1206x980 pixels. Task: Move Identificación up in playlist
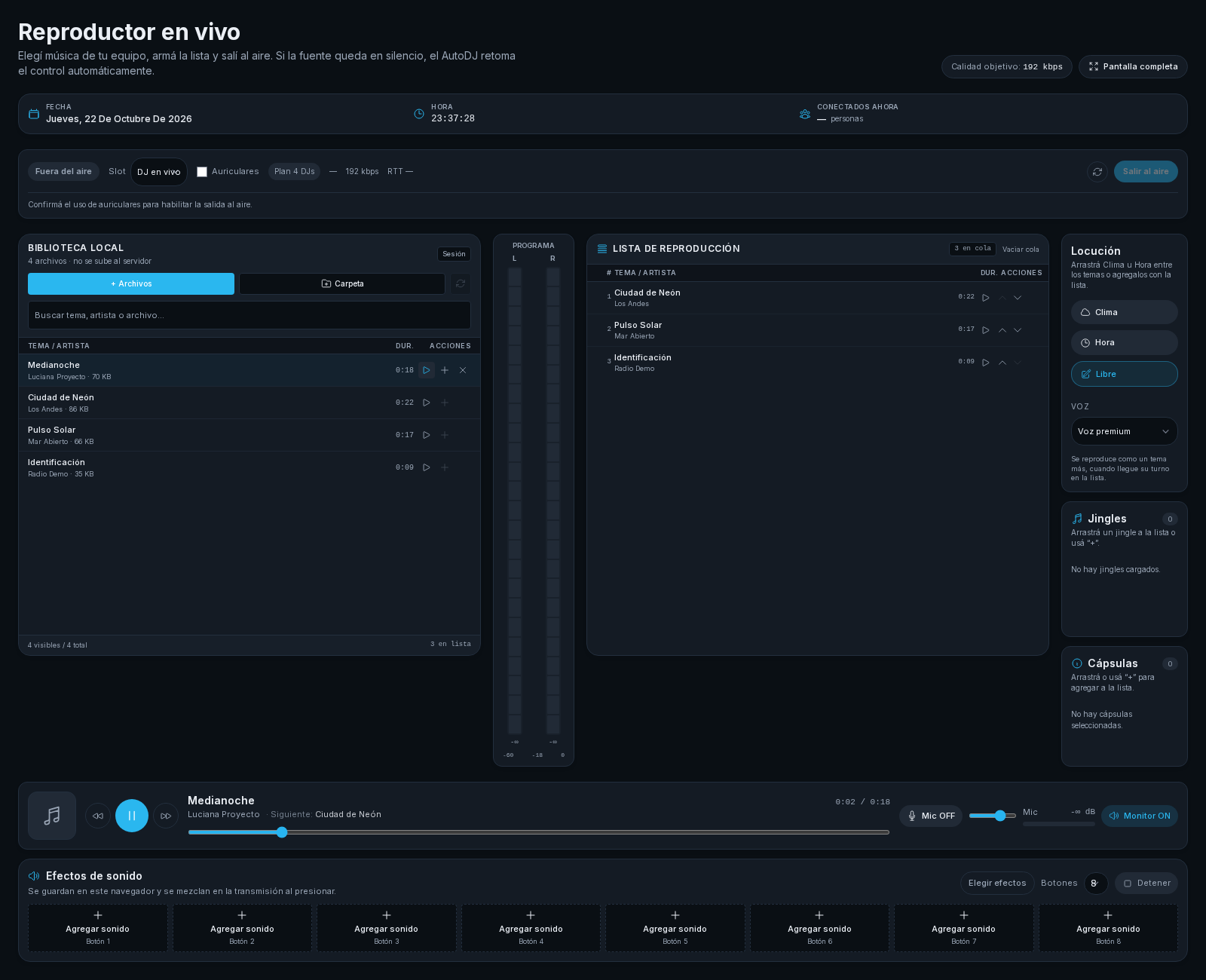[x=1002, y=363]
